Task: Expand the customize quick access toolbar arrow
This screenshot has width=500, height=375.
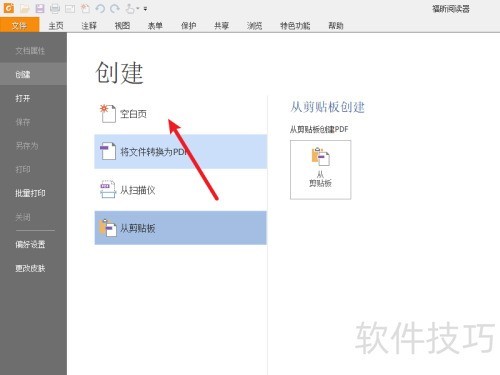Action: 145,9
